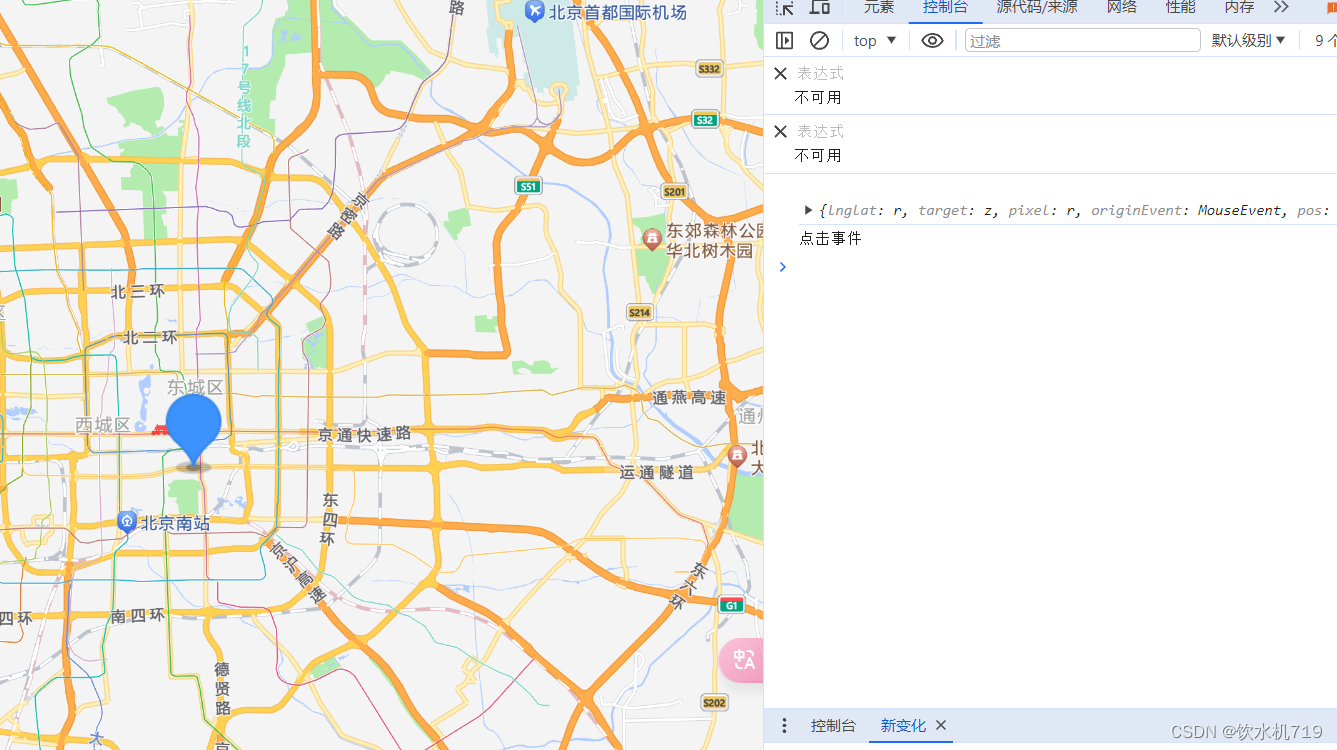The image size is (1337, 750).
Task: Click the 点击事件 console message
Action: [x=830, y=238]
